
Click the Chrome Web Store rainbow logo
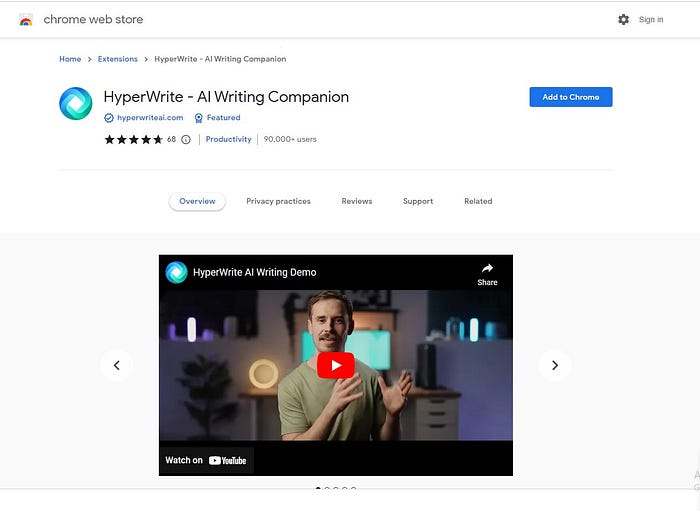tap(26, 20)
